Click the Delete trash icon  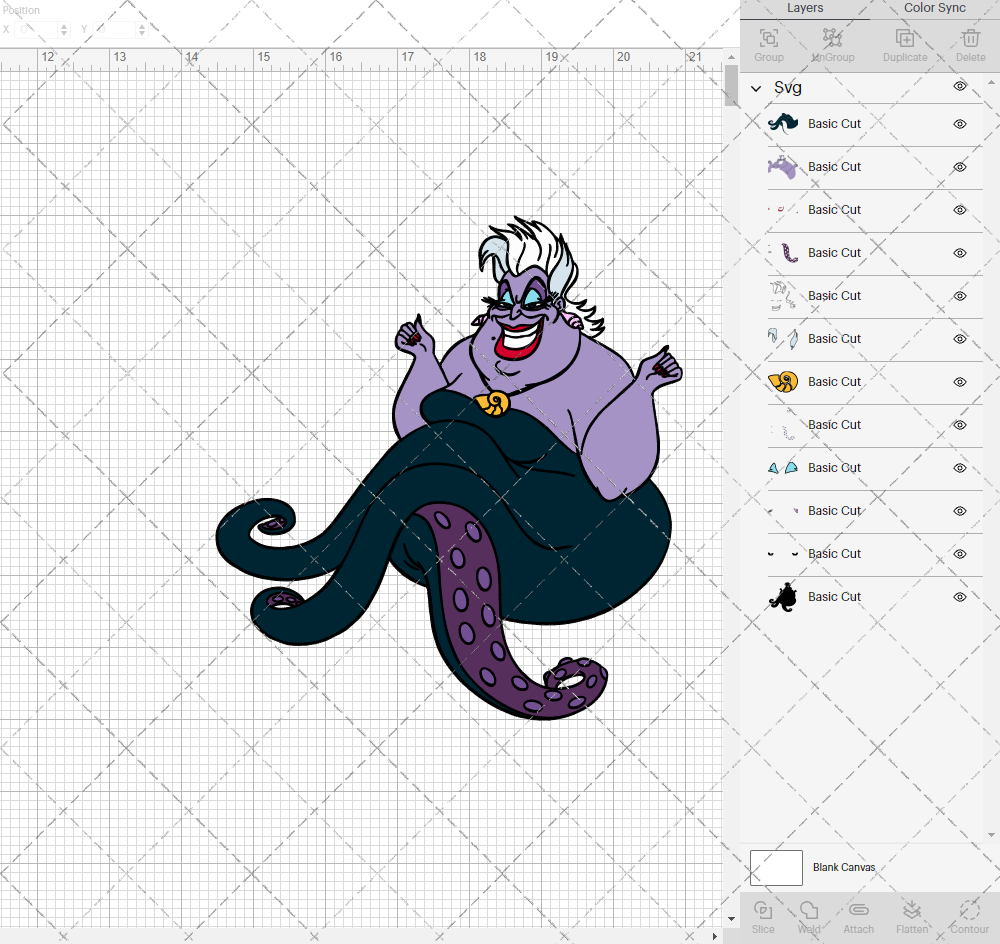971,39
